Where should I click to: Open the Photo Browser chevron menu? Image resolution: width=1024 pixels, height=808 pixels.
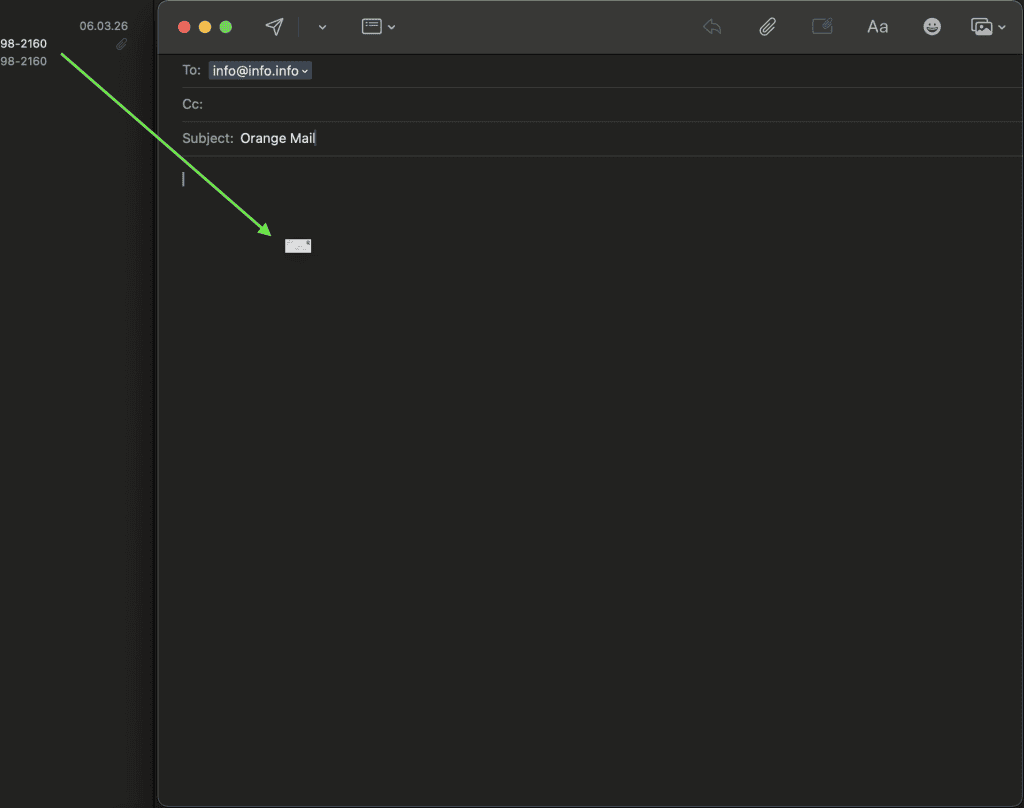click(1002, 27)
